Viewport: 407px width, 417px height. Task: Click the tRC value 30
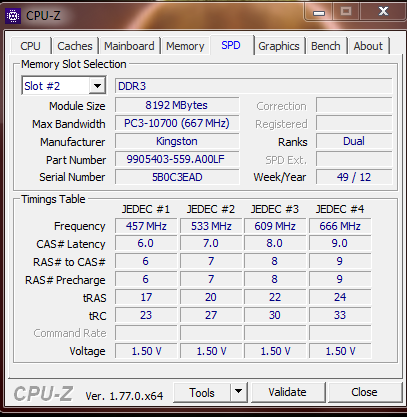(275, 315)
